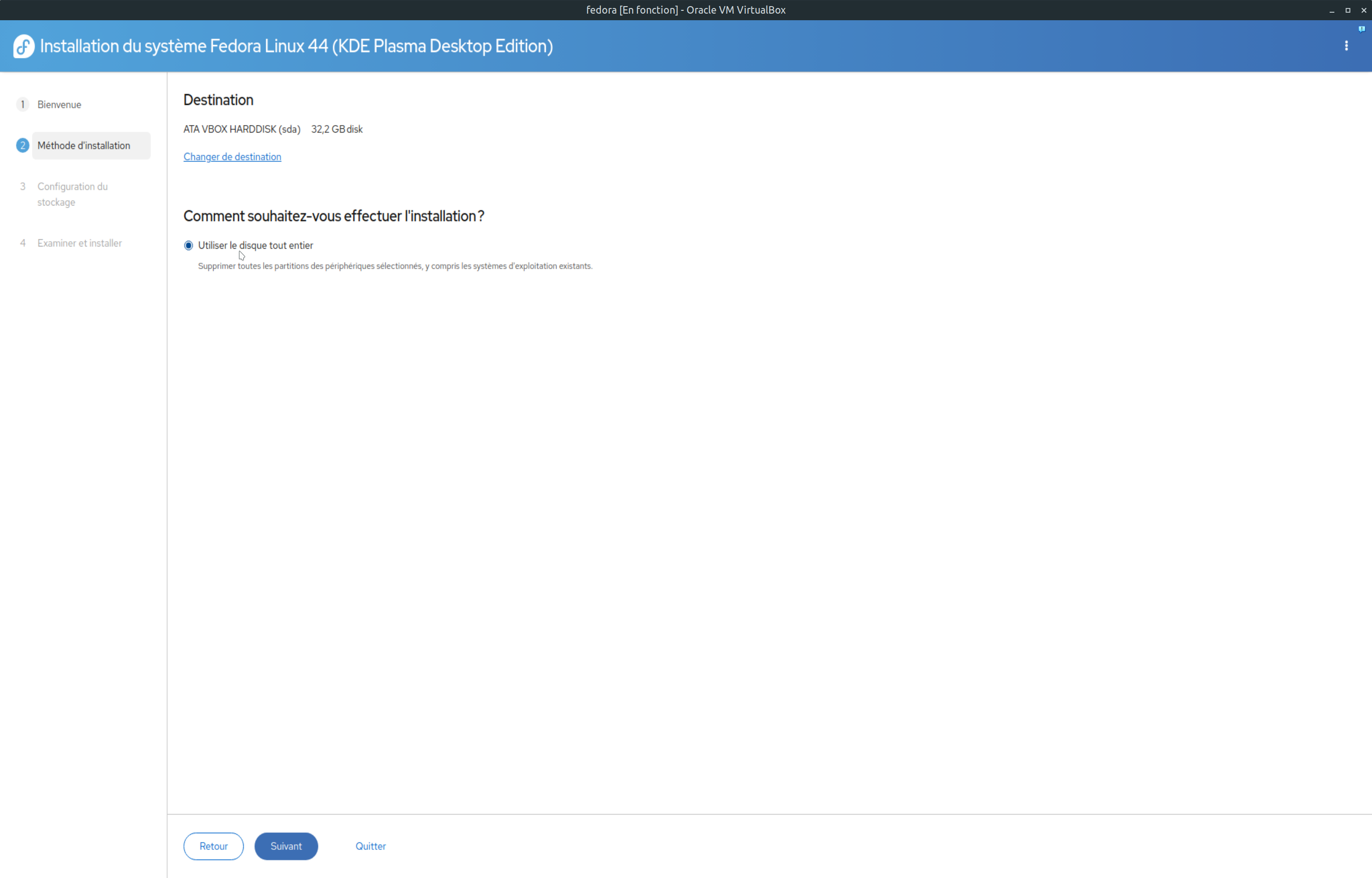Click the '32,2 GB disk' size text
Screen dimensions: 1372x878
coord(337,129)
